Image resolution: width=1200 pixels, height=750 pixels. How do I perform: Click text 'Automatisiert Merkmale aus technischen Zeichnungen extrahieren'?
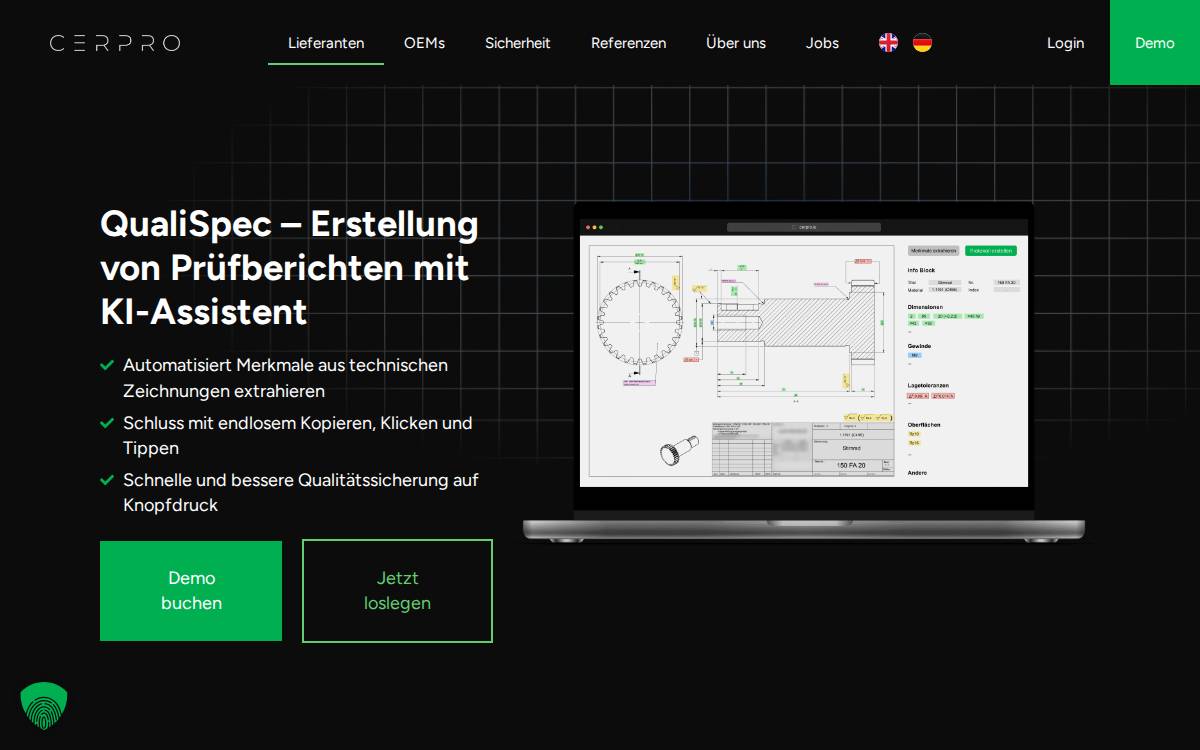point(285,378)
